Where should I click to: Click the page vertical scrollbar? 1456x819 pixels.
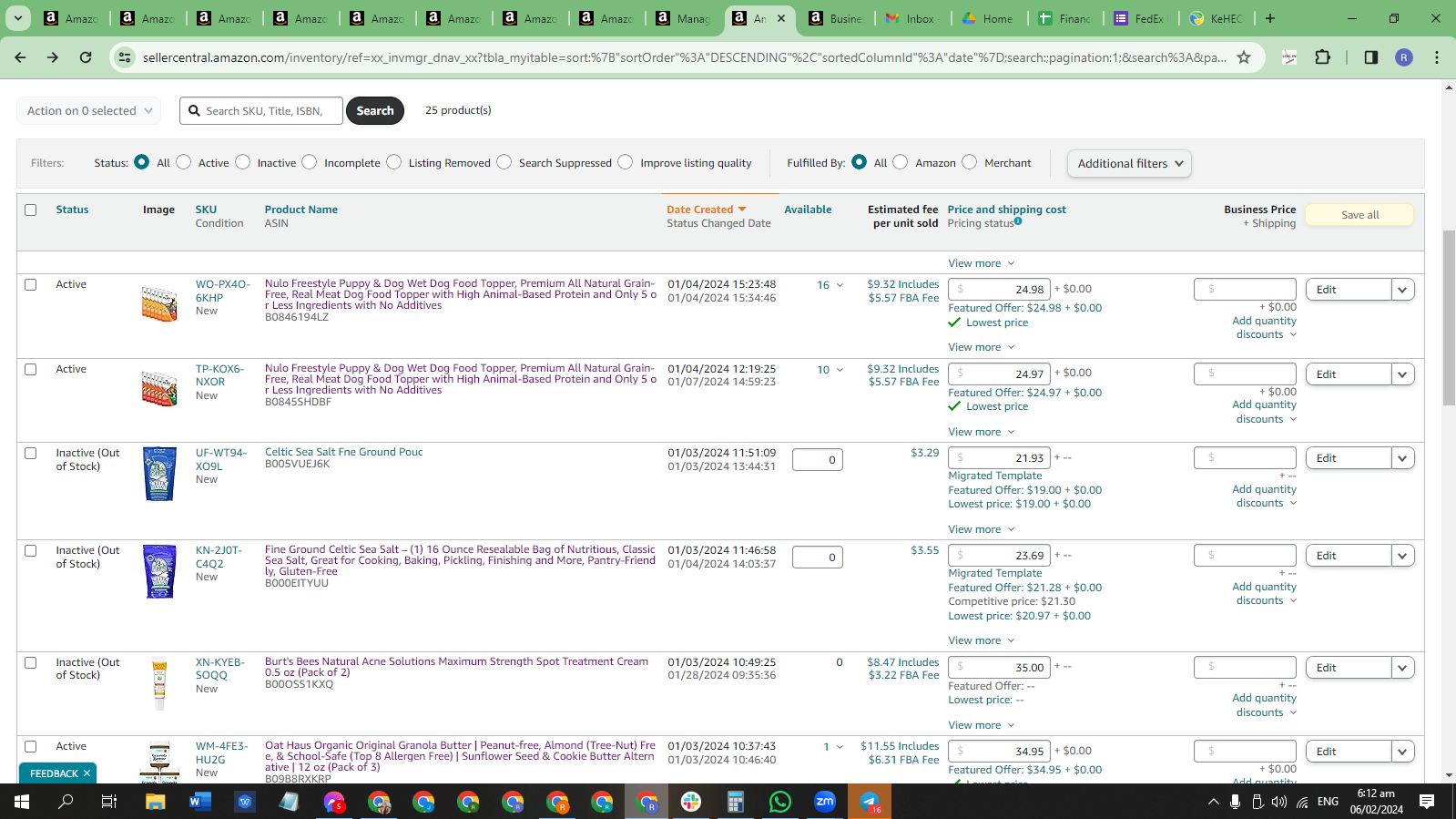click(1449, 319)
